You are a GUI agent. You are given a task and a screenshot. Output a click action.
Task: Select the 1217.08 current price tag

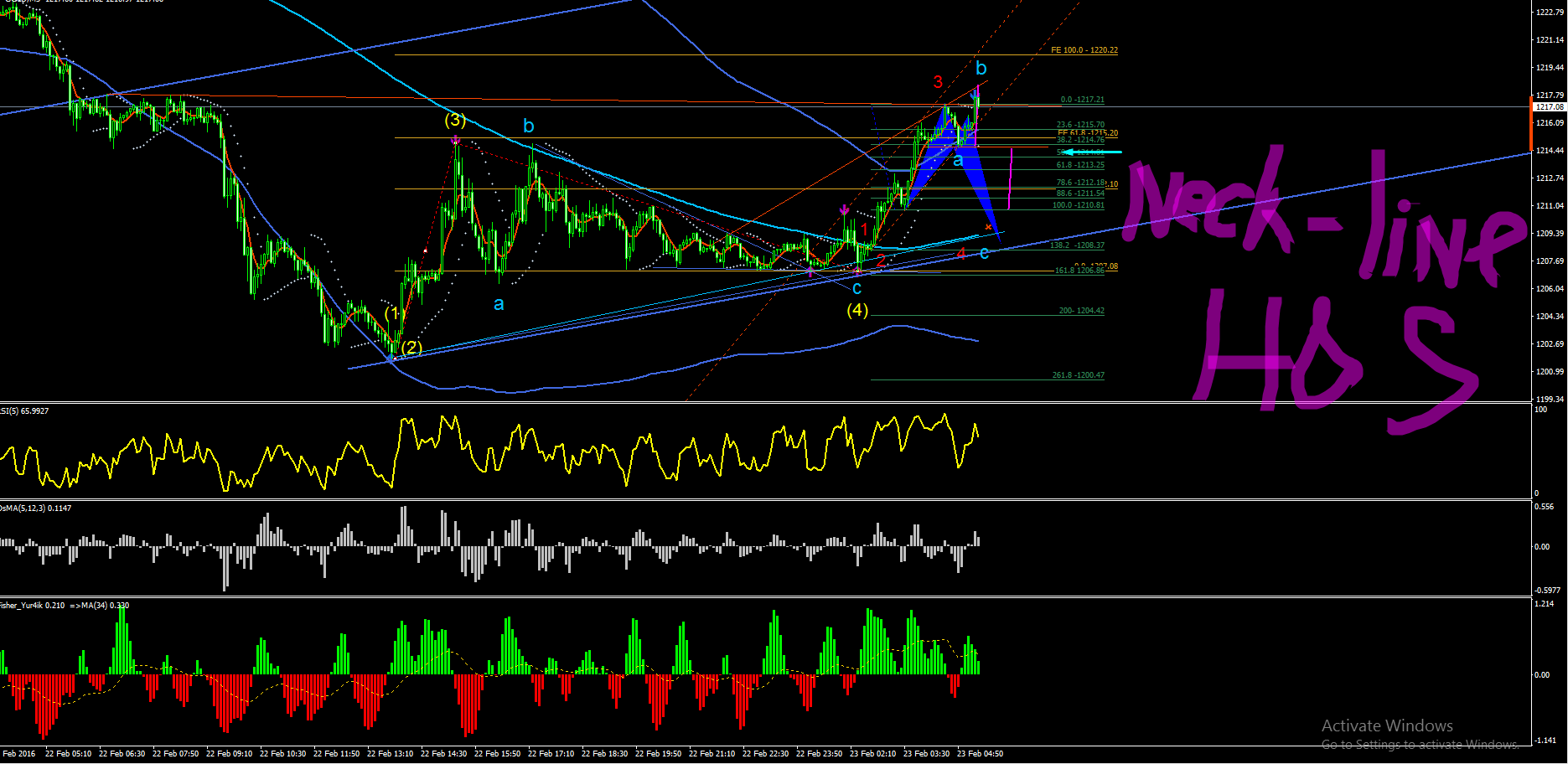pos(1550,107)
